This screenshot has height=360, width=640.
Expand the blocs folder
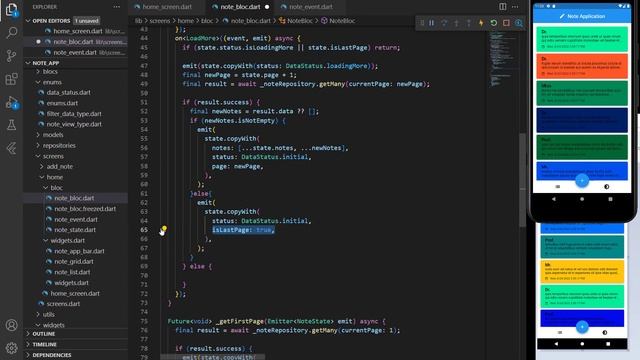pyautogui.click(x=50, y=71)
